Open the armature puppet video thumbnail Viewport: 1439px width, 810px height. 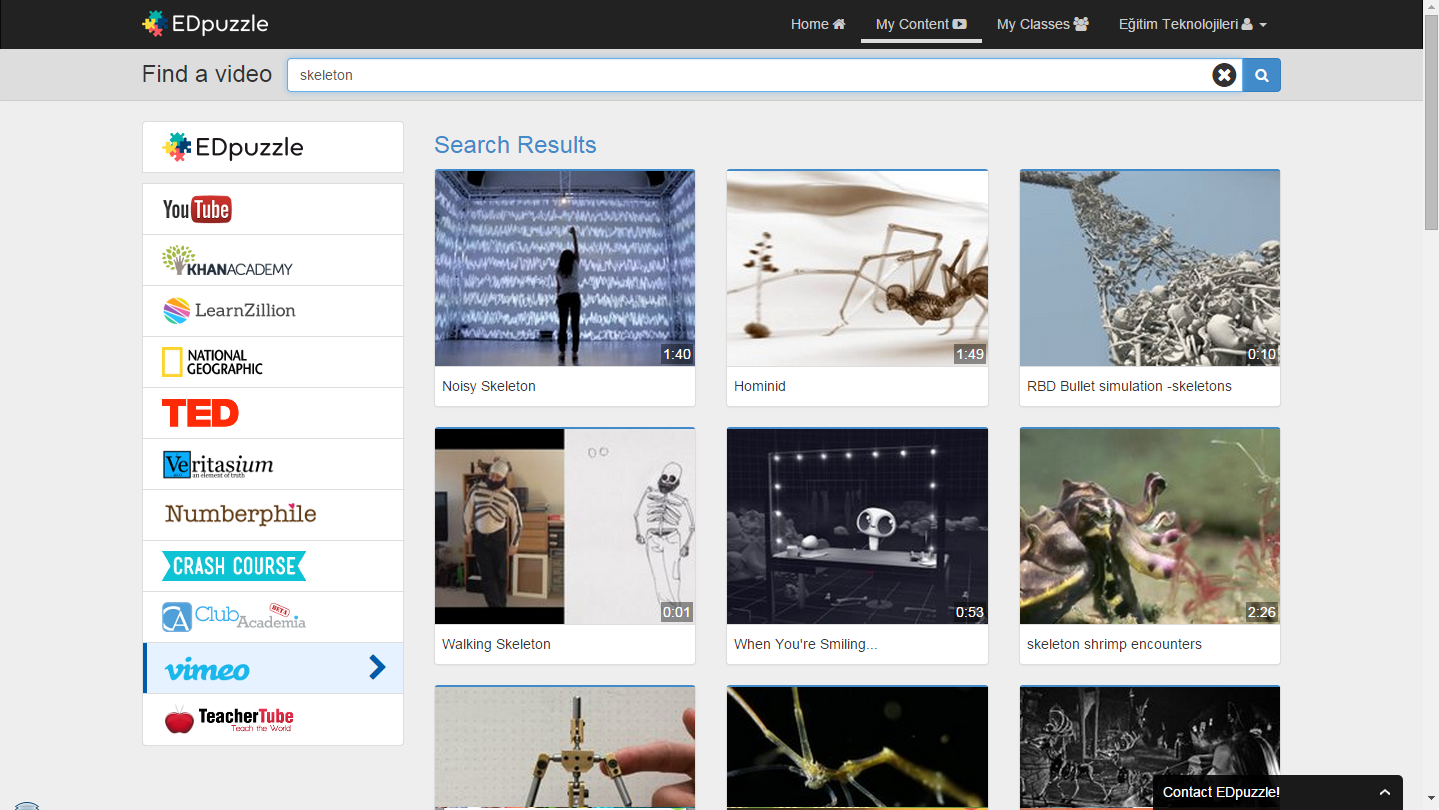[565, 748]
